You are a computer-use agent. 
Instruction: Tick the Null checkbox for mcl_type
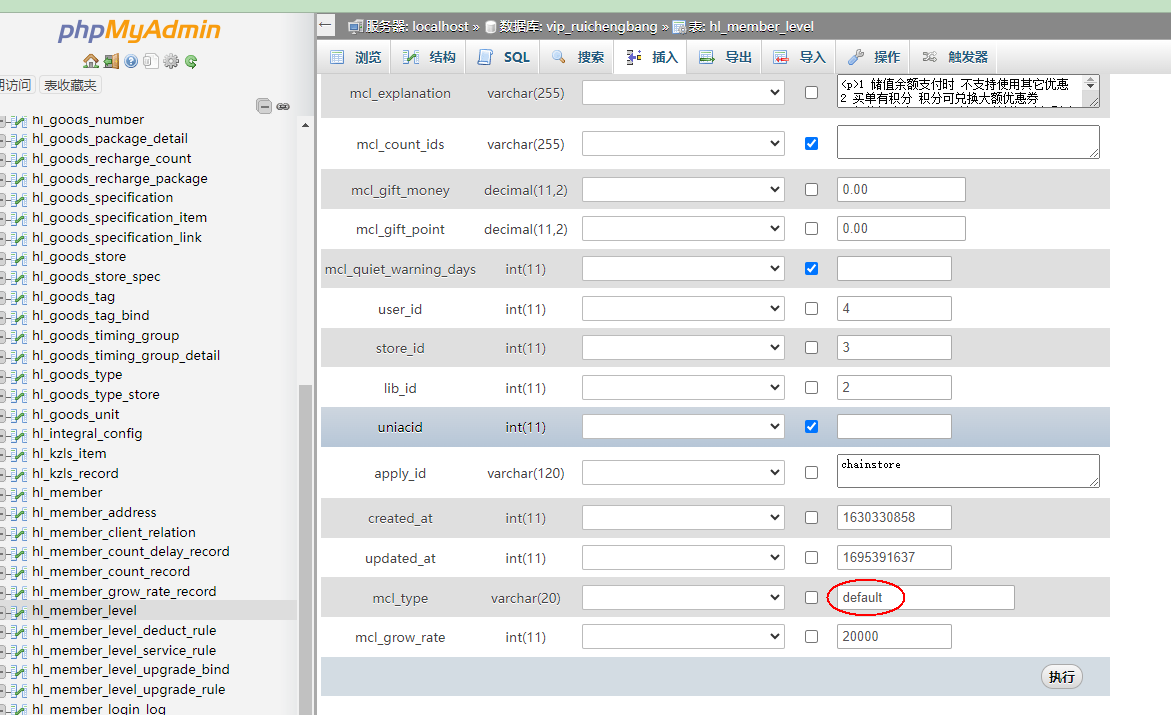click(x=811, y=598)
